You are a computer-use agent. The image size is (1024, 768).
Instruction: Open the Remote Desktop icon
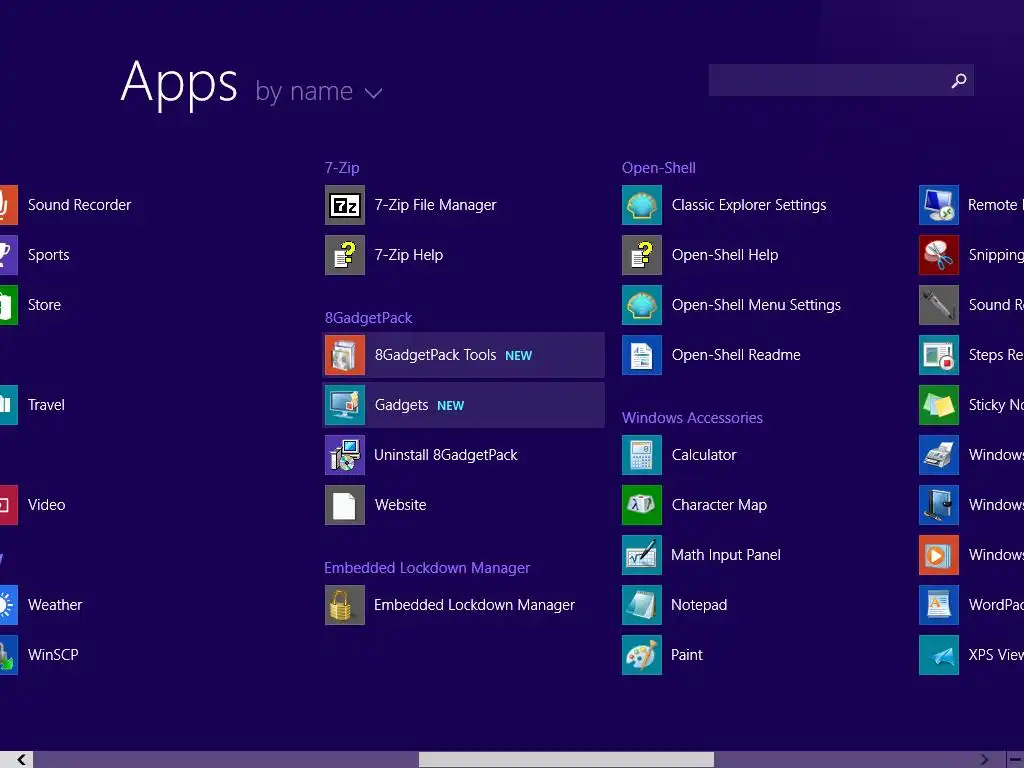(x=939, y=205)
